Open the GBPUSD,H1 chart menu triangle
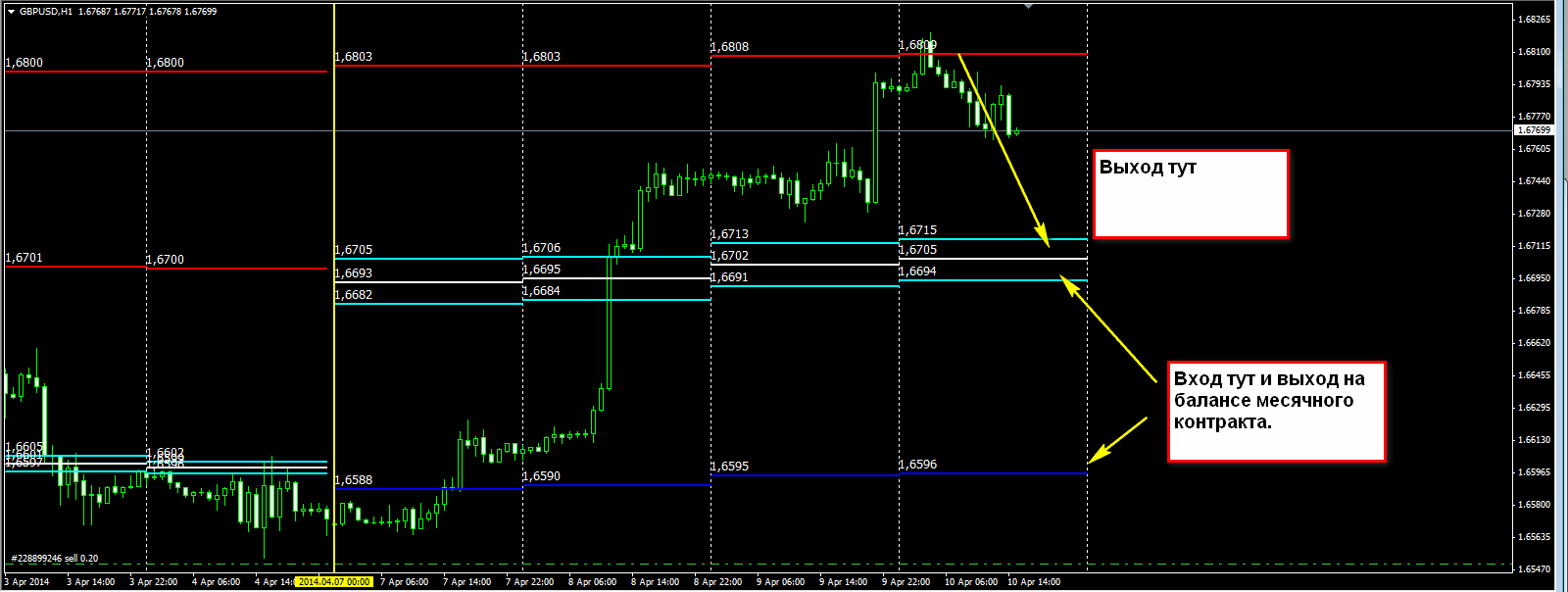Screen dimensions: 1568x592 click(11, 12)
